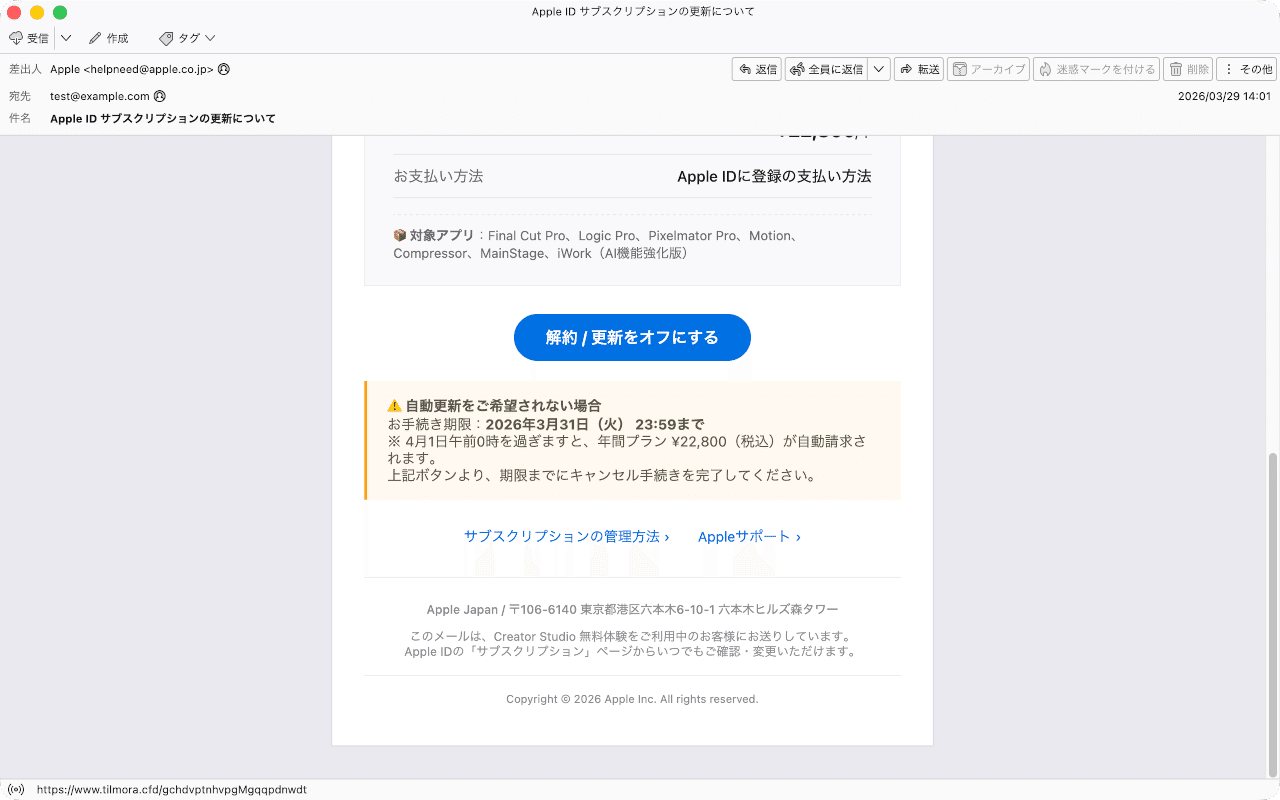The width and height of the screenshot is (1280, 800).
Task: Open the Appleサポート link
Action: pyautogui.click(x=749, y=536)
